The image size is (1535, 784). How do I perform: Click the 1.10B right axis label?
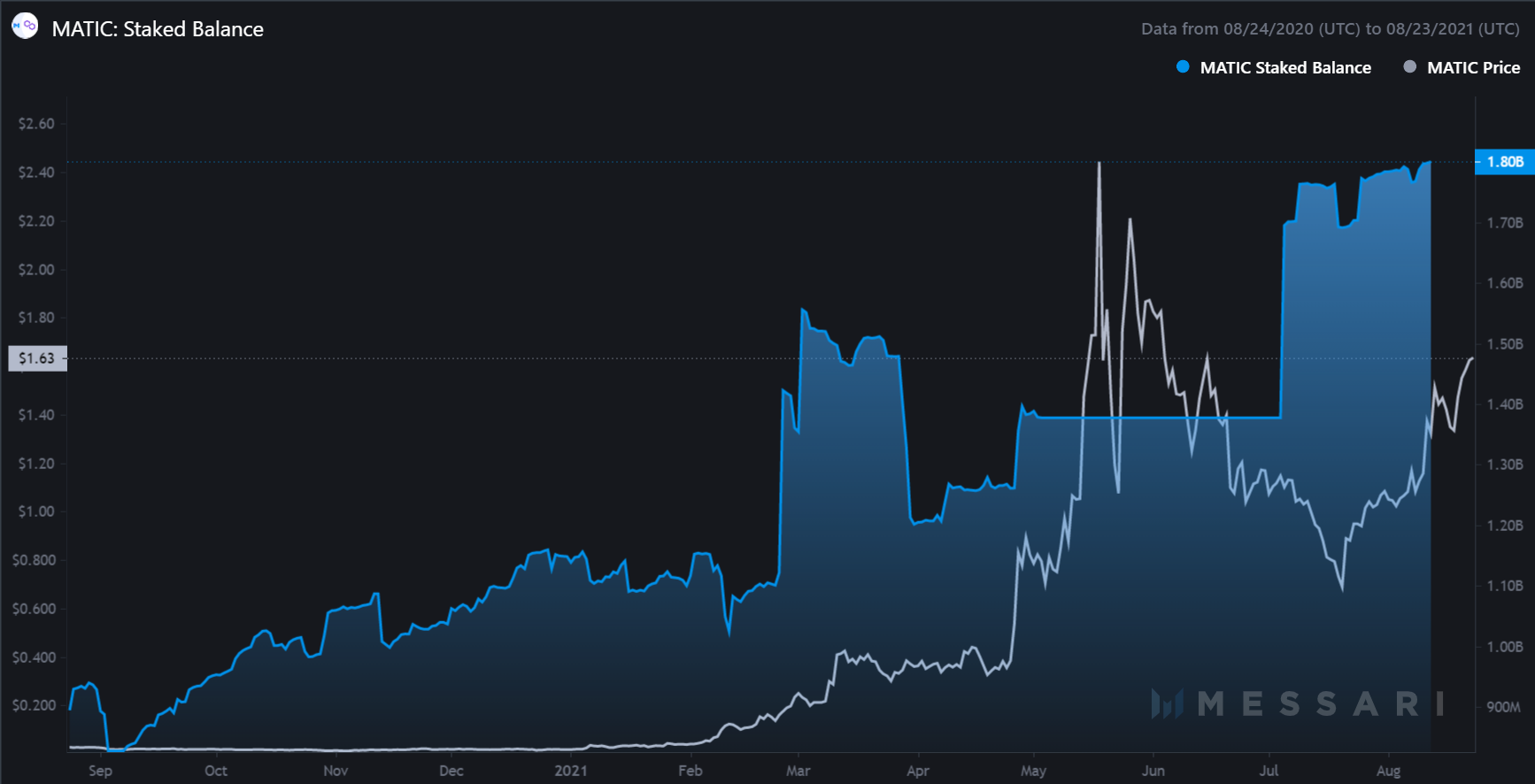(1505, 586)
